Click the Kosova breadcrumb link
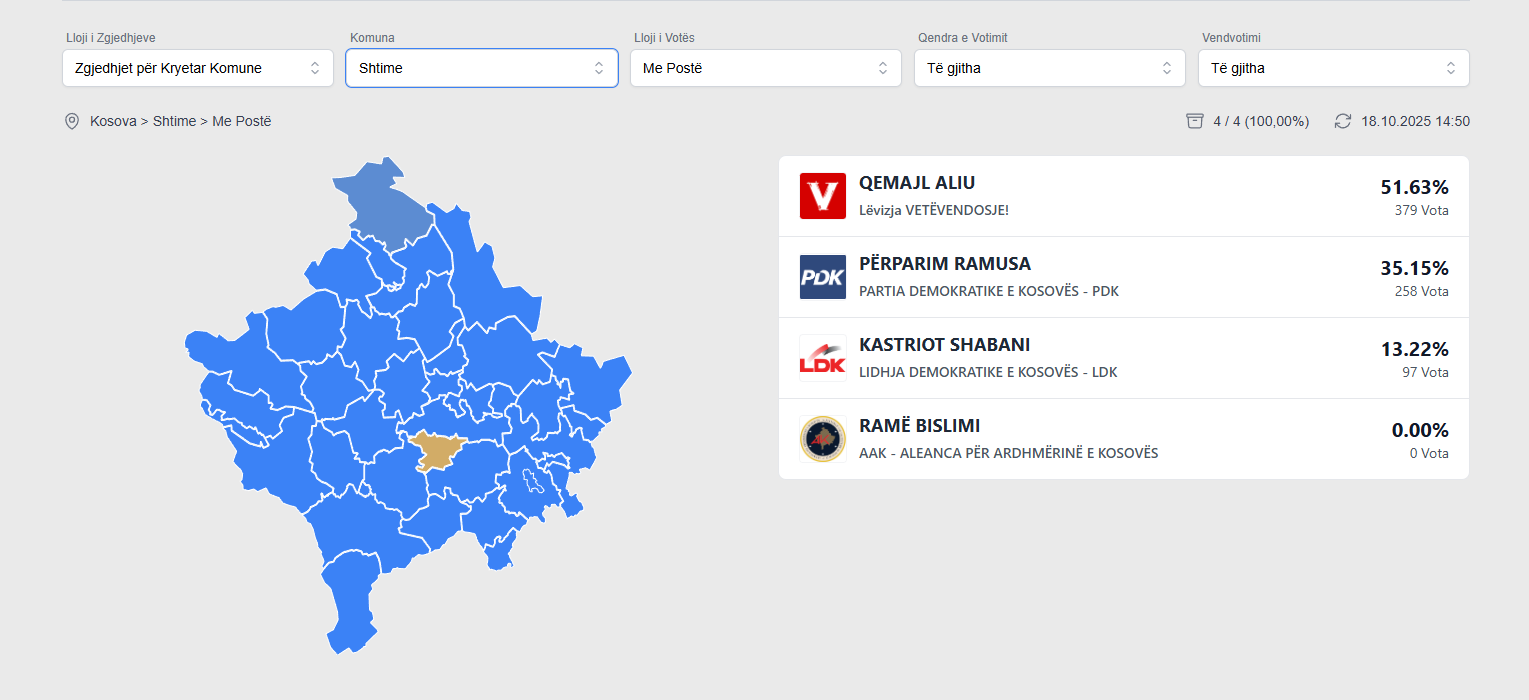 coord(113,121)
